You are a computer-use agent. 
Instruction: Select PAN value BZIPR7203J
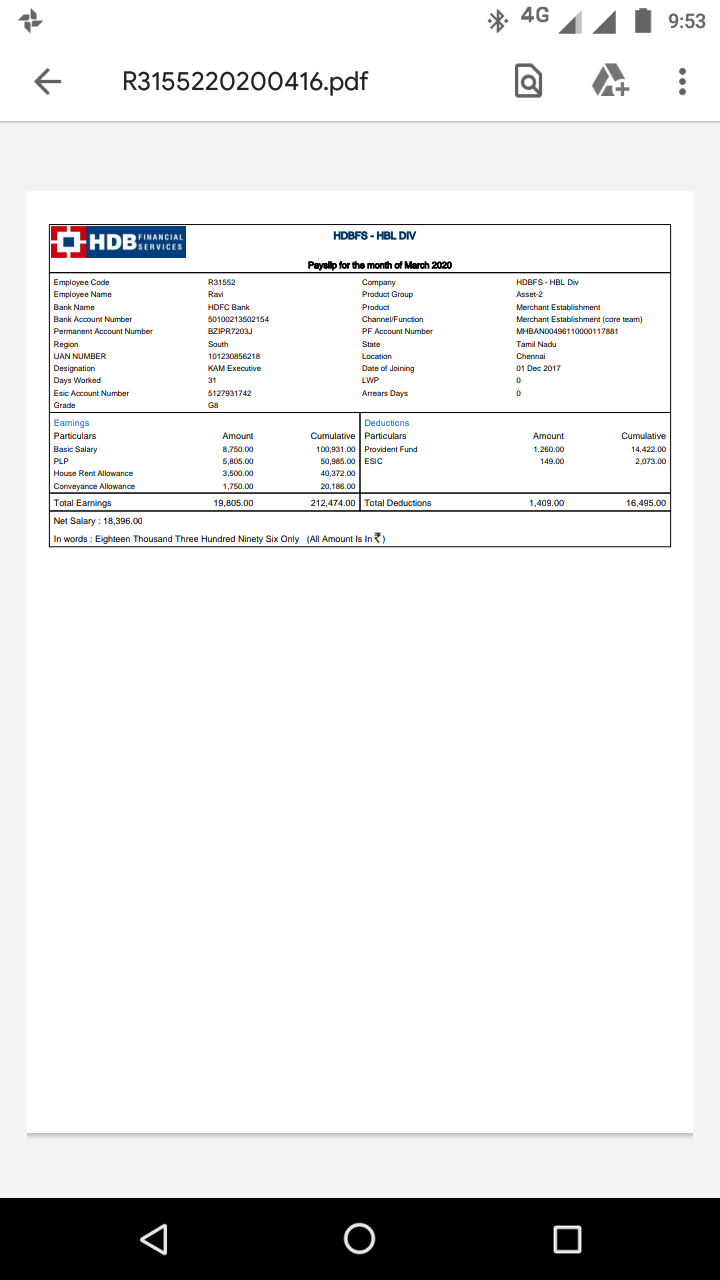click(230, 331)
